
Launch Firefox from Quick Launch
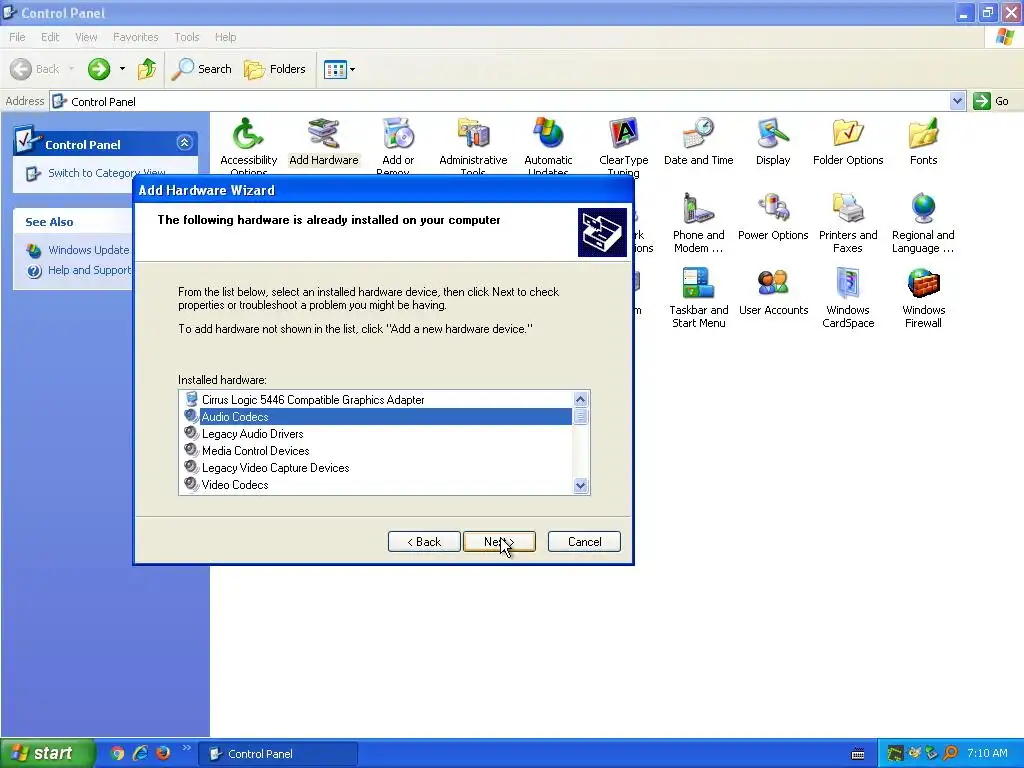pos(163,754)
